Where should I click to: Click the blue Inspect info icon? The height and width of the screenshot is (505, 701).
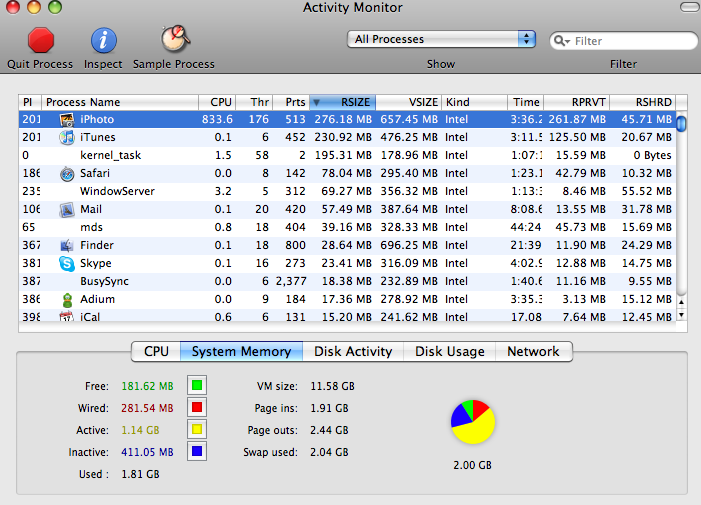click(104, 40)
